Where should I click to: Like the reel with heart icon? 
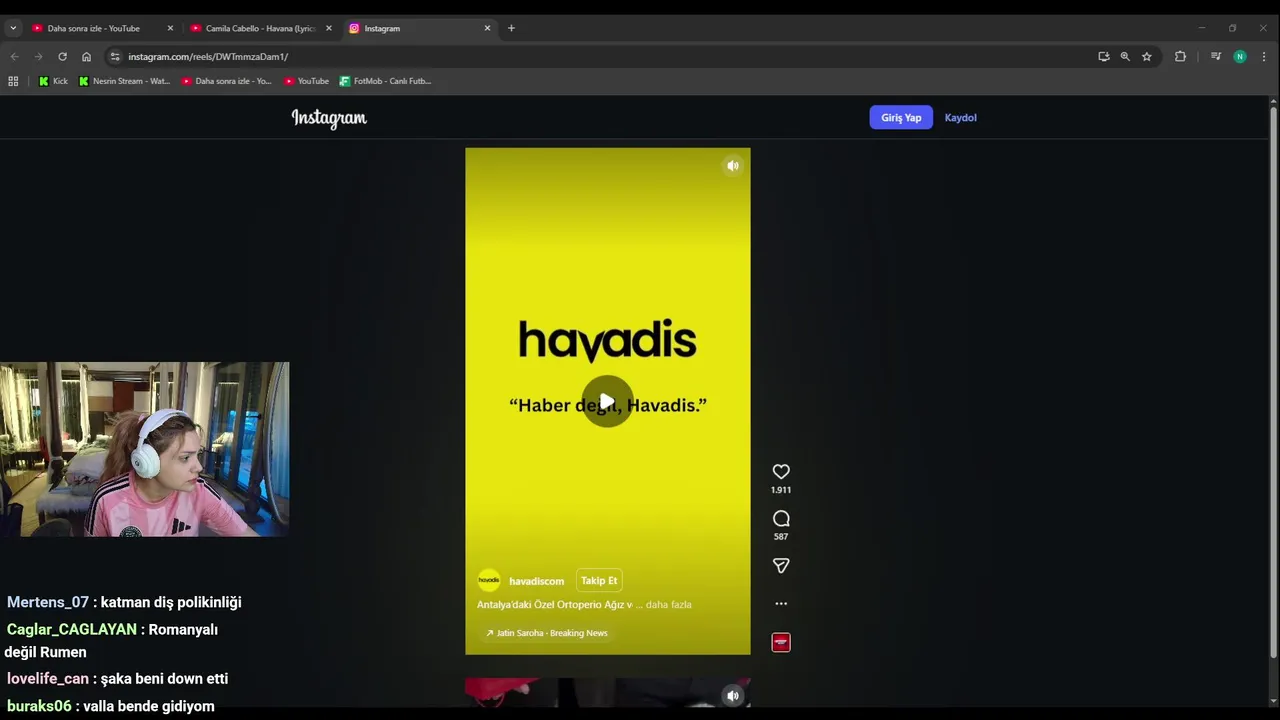tap(781, 471)
